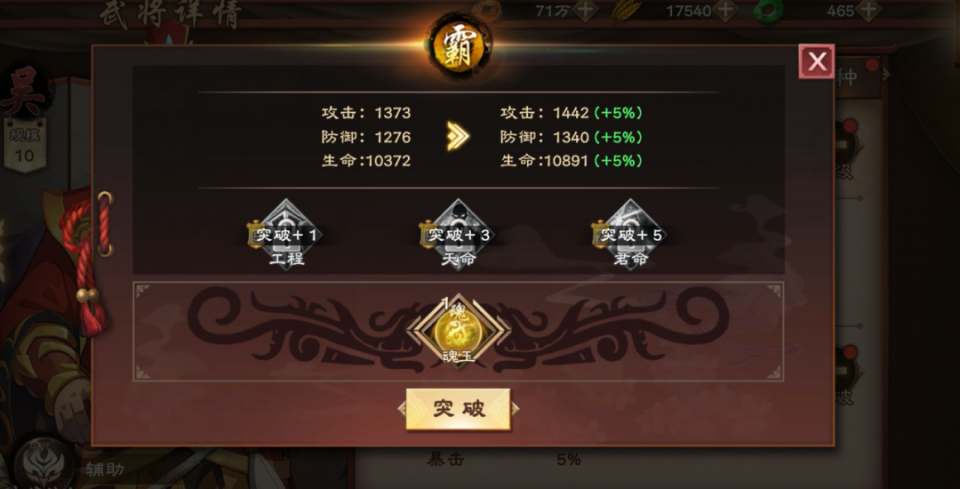Add more grain next to 17540
The width and height of the screenshot is (960, 489).
tap(726, 10)
